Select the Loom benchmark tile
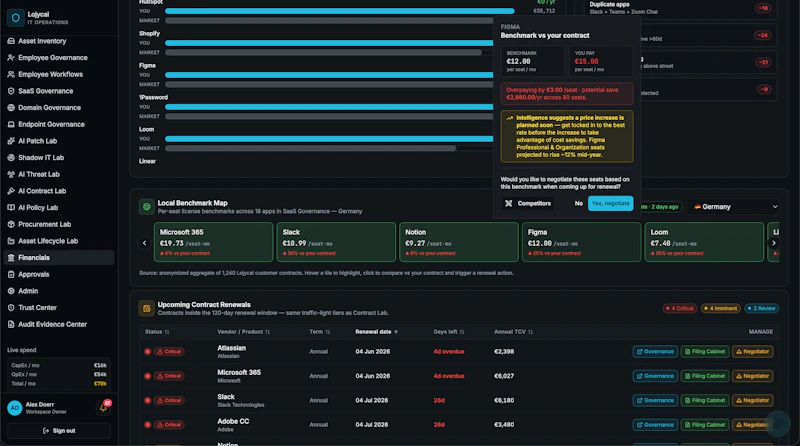800x446 pixels. 704,242
